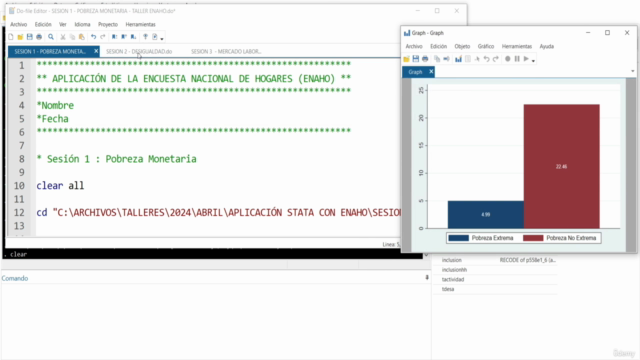
Task: Select the red 22.46 bar in graph
Action: coord(562,166)
